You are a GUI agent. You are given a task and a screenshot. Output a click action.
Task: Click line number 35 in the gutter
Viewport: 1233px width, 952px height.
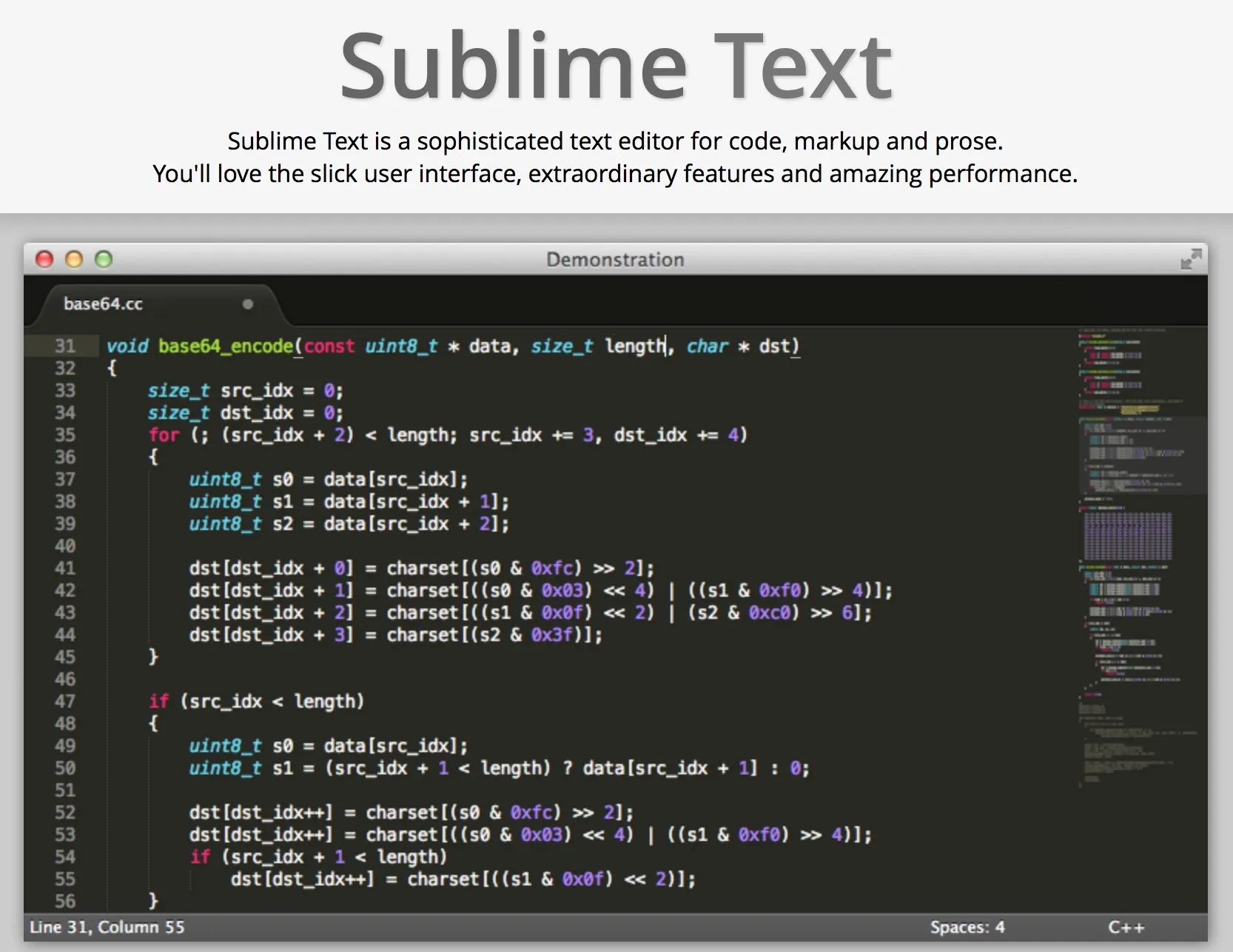point(65,435)
